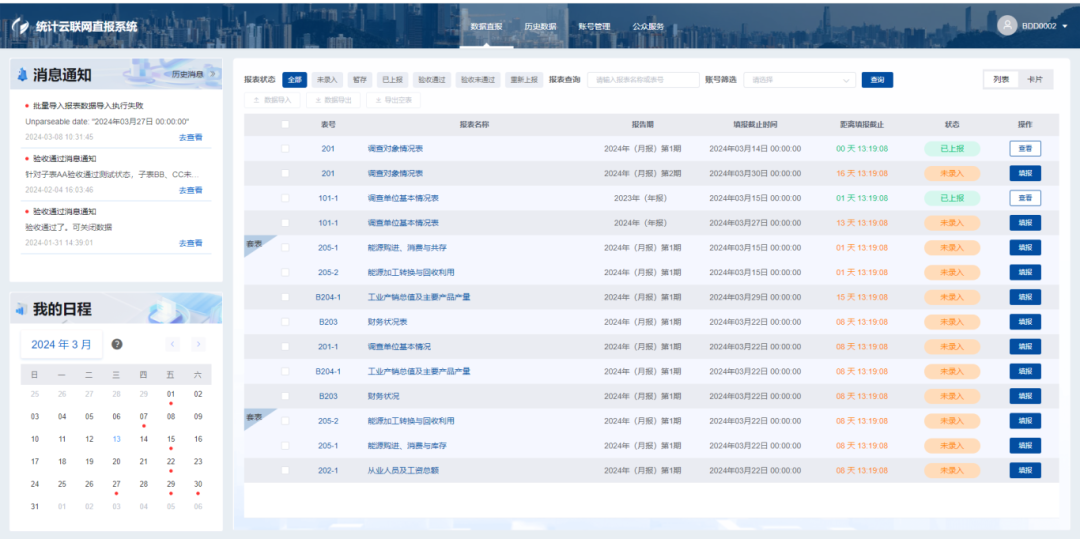Check the first 201 调查对象情况表 row checkbox

285,149
